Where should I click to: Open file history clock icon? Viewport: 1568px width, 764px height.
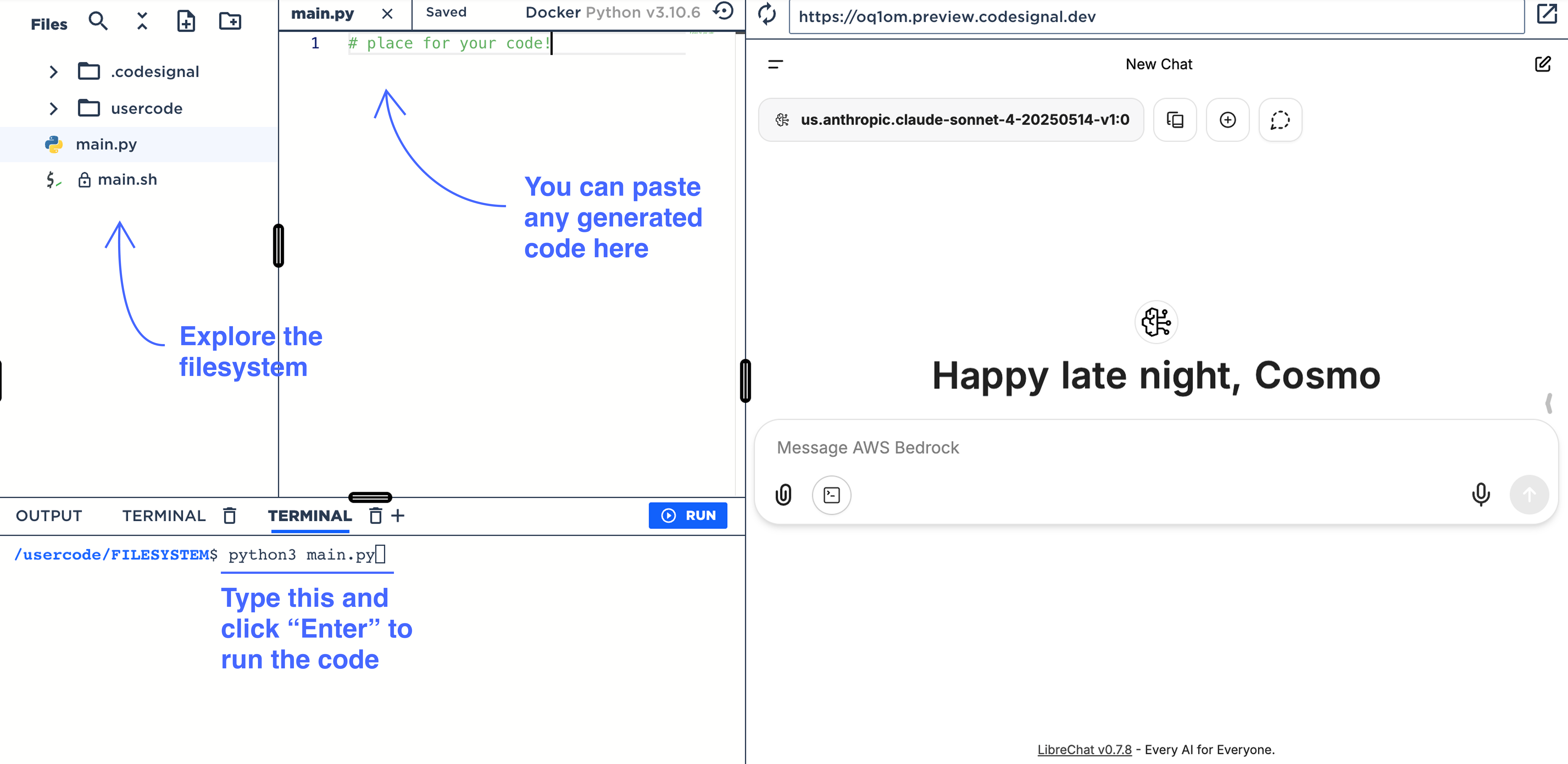tap(723, 12)
